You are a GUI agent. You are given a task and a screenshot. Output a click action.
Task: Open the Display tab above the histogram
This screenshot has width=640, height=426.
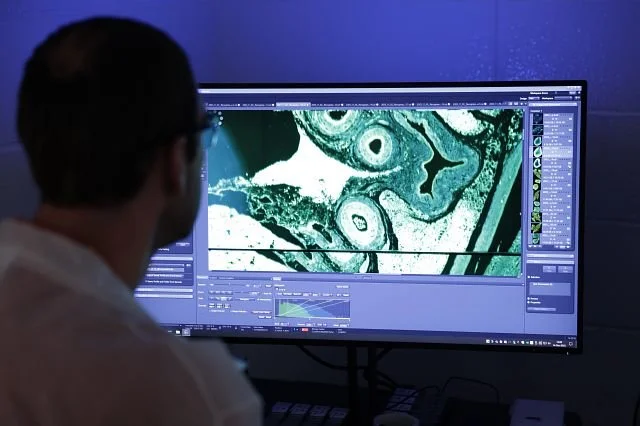coord(277,279)
